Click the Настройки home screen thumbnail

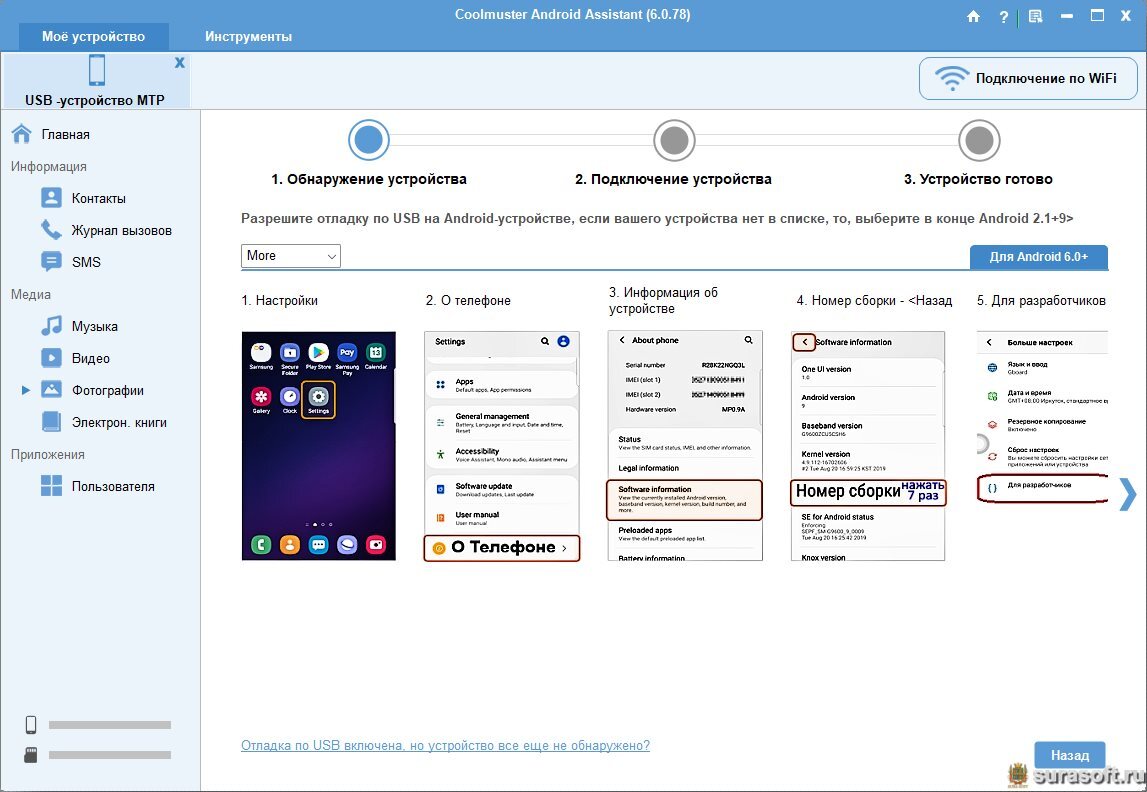[x=319, y=446]
